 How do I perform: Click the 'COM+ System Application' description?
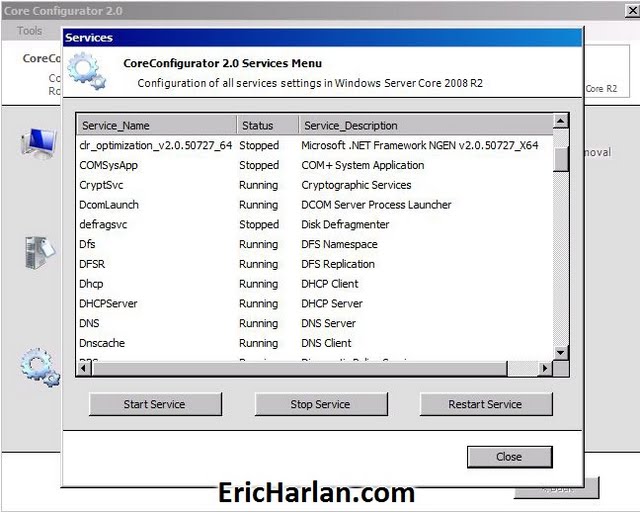point(363,165)
